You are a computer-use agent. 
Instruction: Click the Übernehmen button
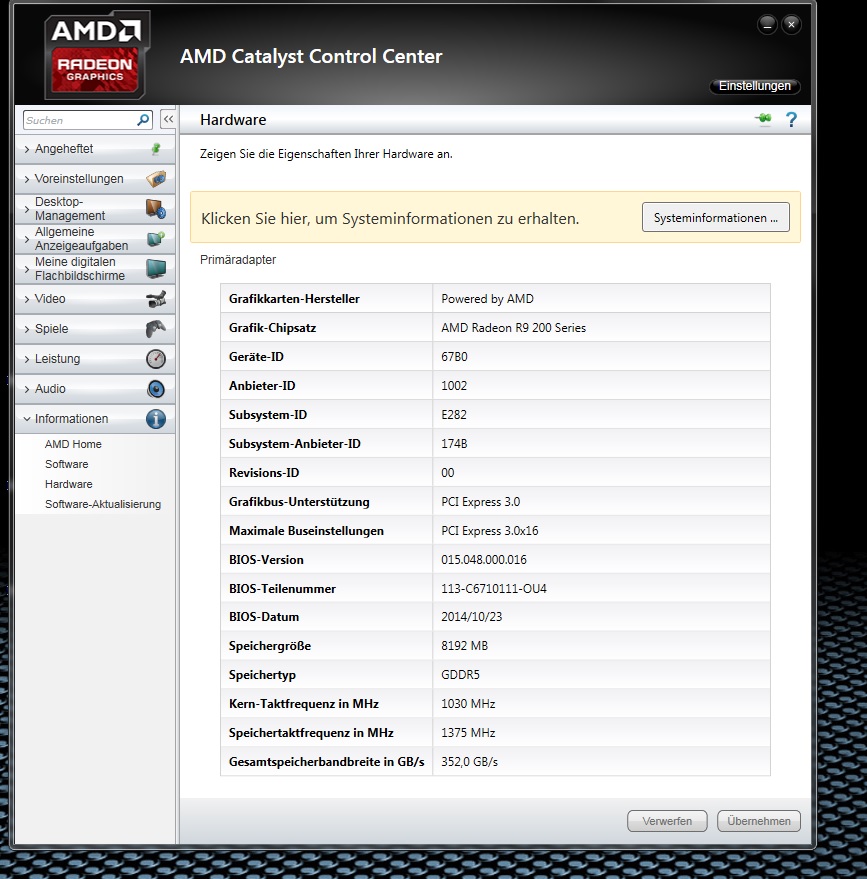[x=759, y=821]
